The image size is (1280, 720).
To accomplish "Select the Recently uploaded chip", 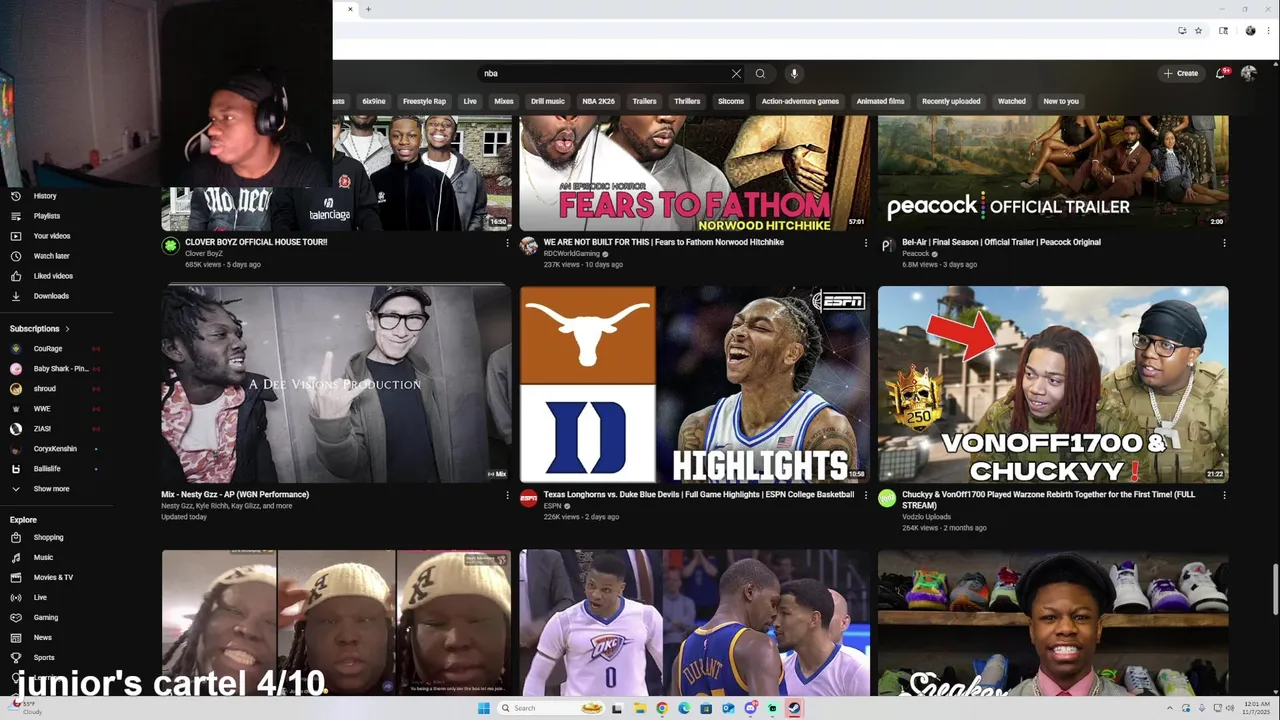I will coord(951,101).
